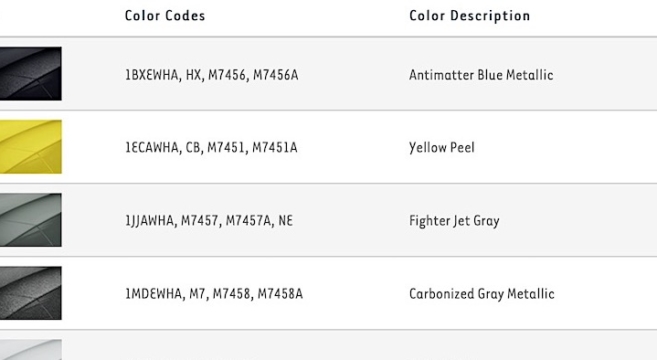Click the M7458A code in Carbonized row
The width and height of the screenshot is (657, 360).
click(280, 294)
